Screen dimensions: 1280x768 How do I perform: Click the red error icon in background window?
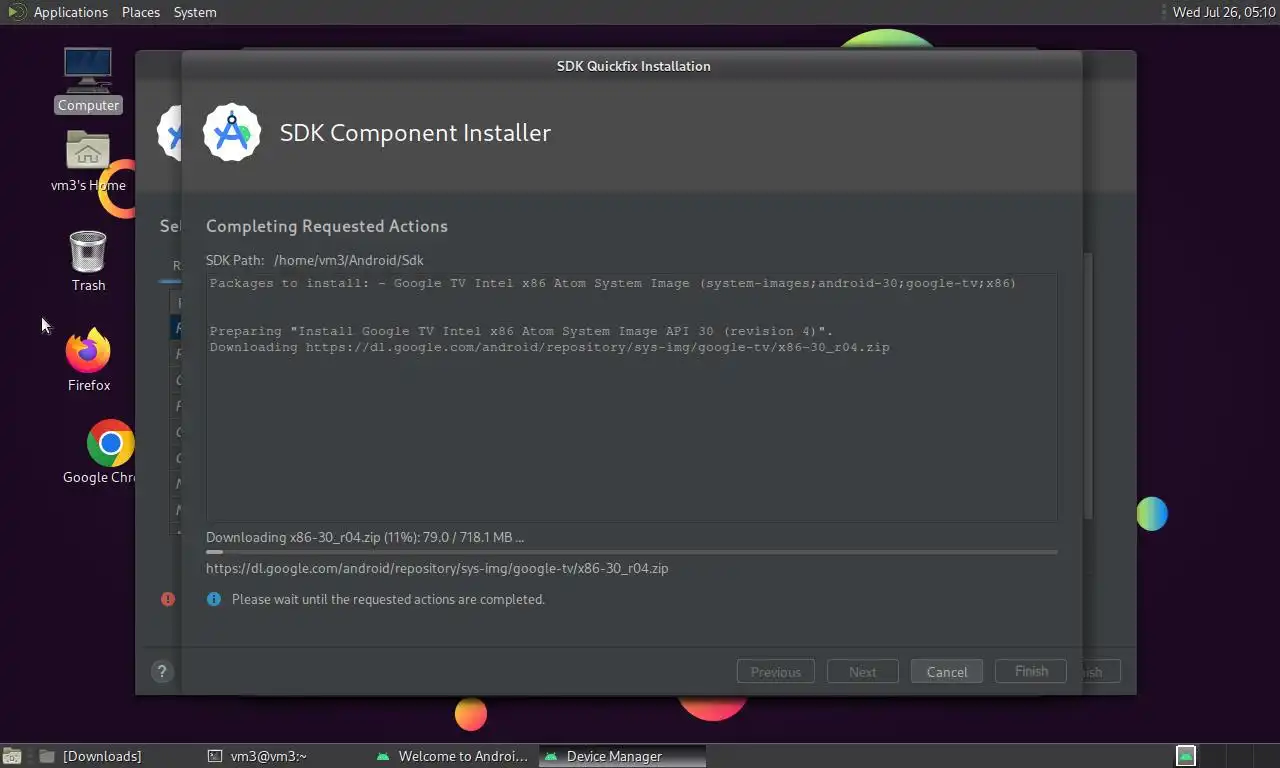coord(168,599)
